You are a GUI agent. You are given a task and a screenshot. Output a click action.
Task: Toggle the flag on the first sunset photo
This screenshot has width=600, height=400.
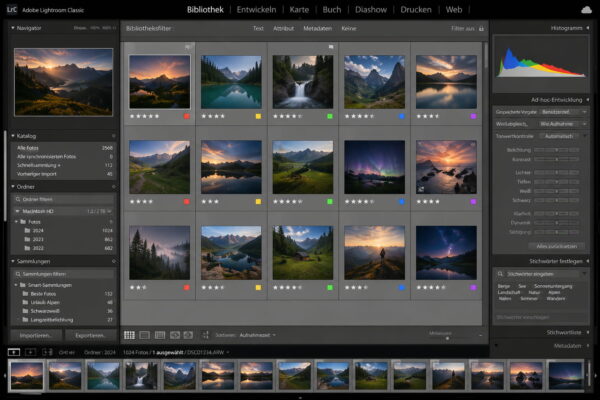188,47
